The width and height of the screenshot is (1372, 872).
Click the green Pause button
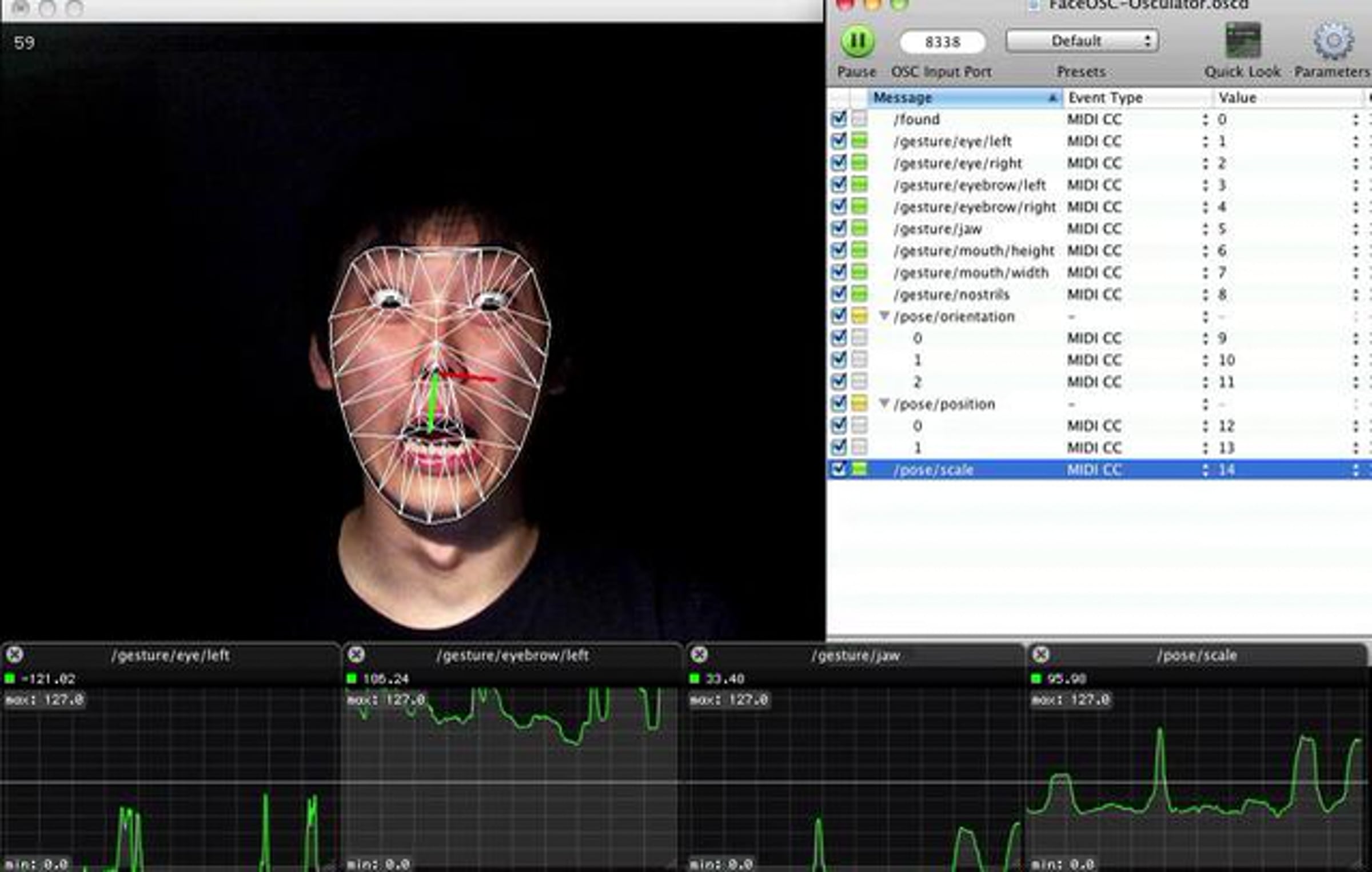857,41
